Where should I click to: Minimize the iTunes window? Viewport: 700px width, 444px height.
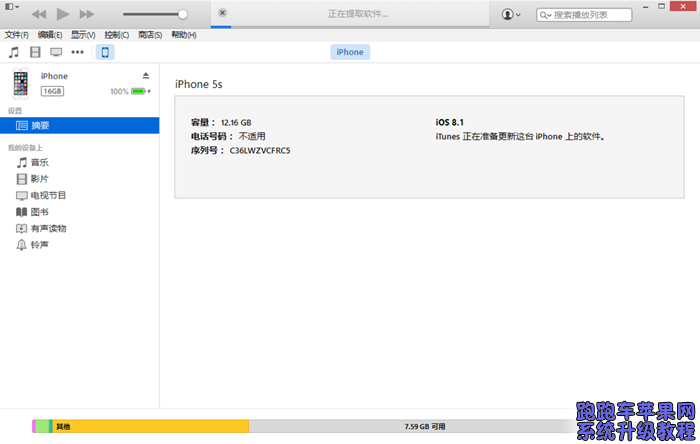point(646,7)
